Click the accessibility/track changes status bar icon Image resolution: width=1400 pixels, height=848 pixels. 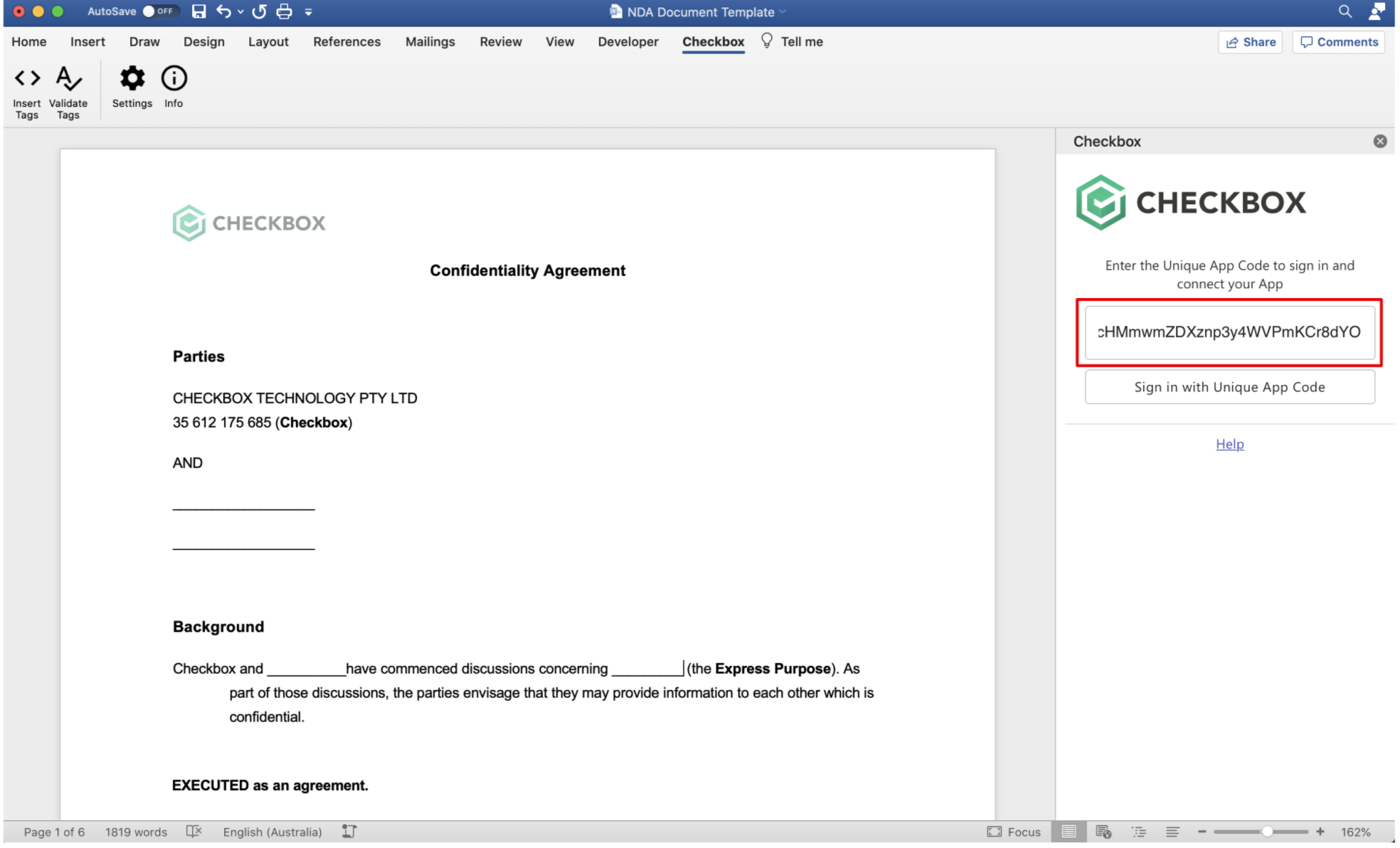tap(349, 832)
